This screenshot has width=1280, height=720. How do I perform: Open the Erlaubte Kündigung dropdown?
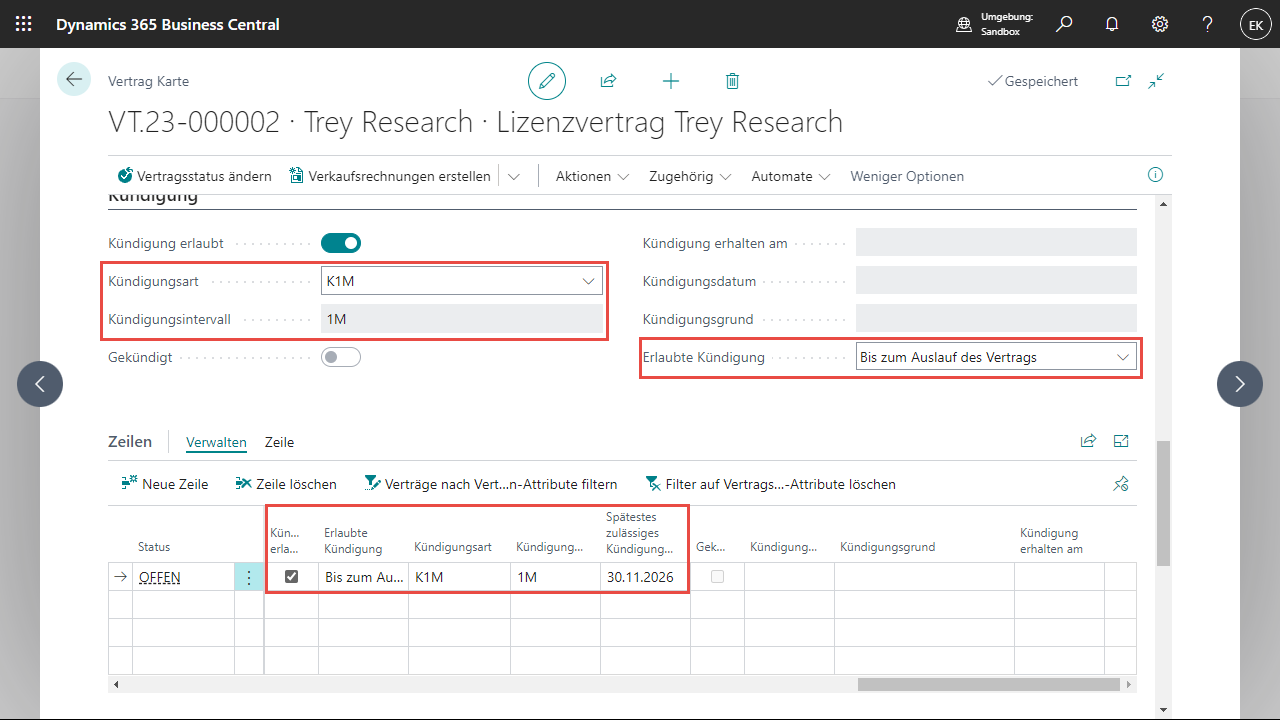click(1122, 357)
